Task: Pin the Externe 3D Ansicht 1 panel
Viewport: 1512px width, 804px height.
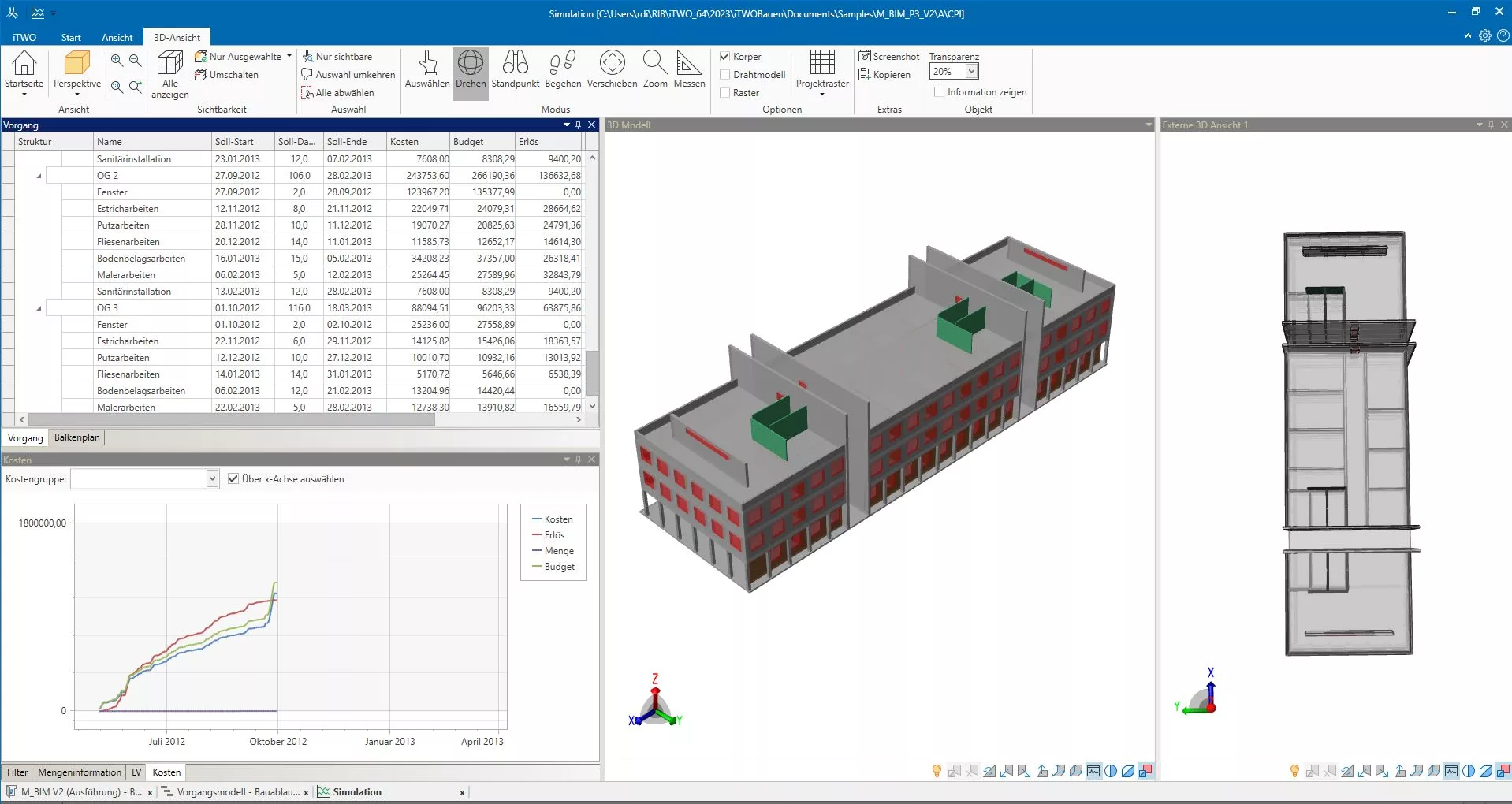Action: click(x=1492, y=125)
